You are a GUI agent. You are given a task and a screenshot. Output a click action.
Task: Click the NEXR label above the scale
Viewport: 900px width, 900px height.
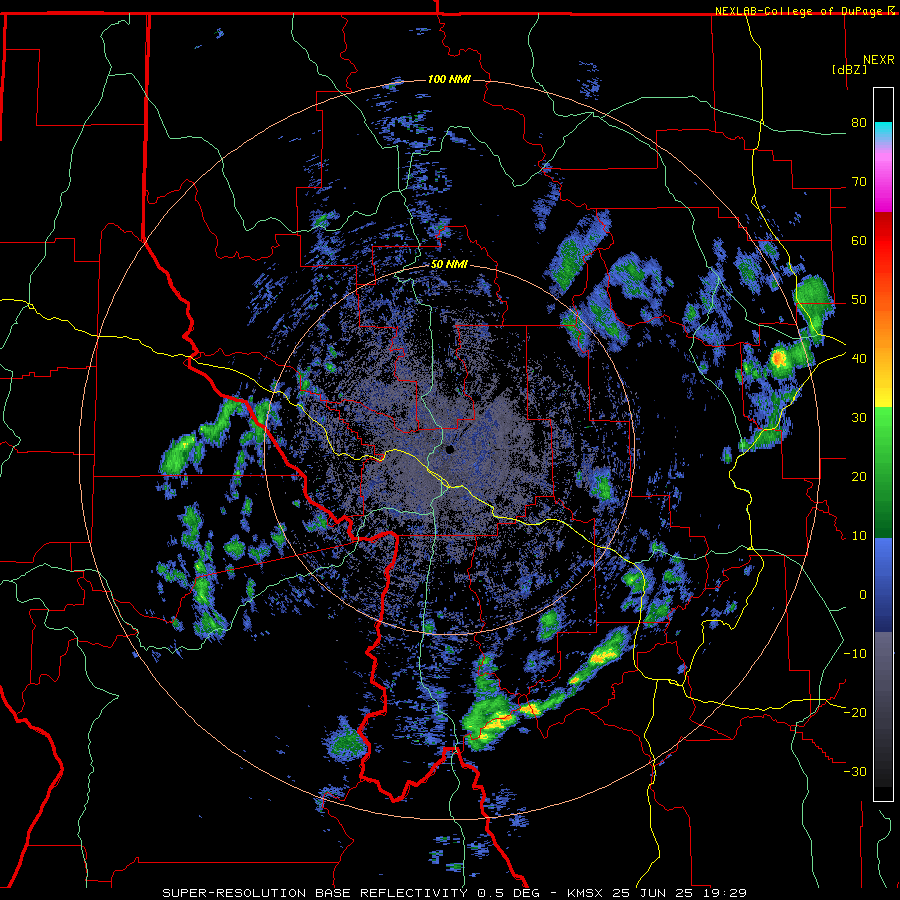pos(878,60)
